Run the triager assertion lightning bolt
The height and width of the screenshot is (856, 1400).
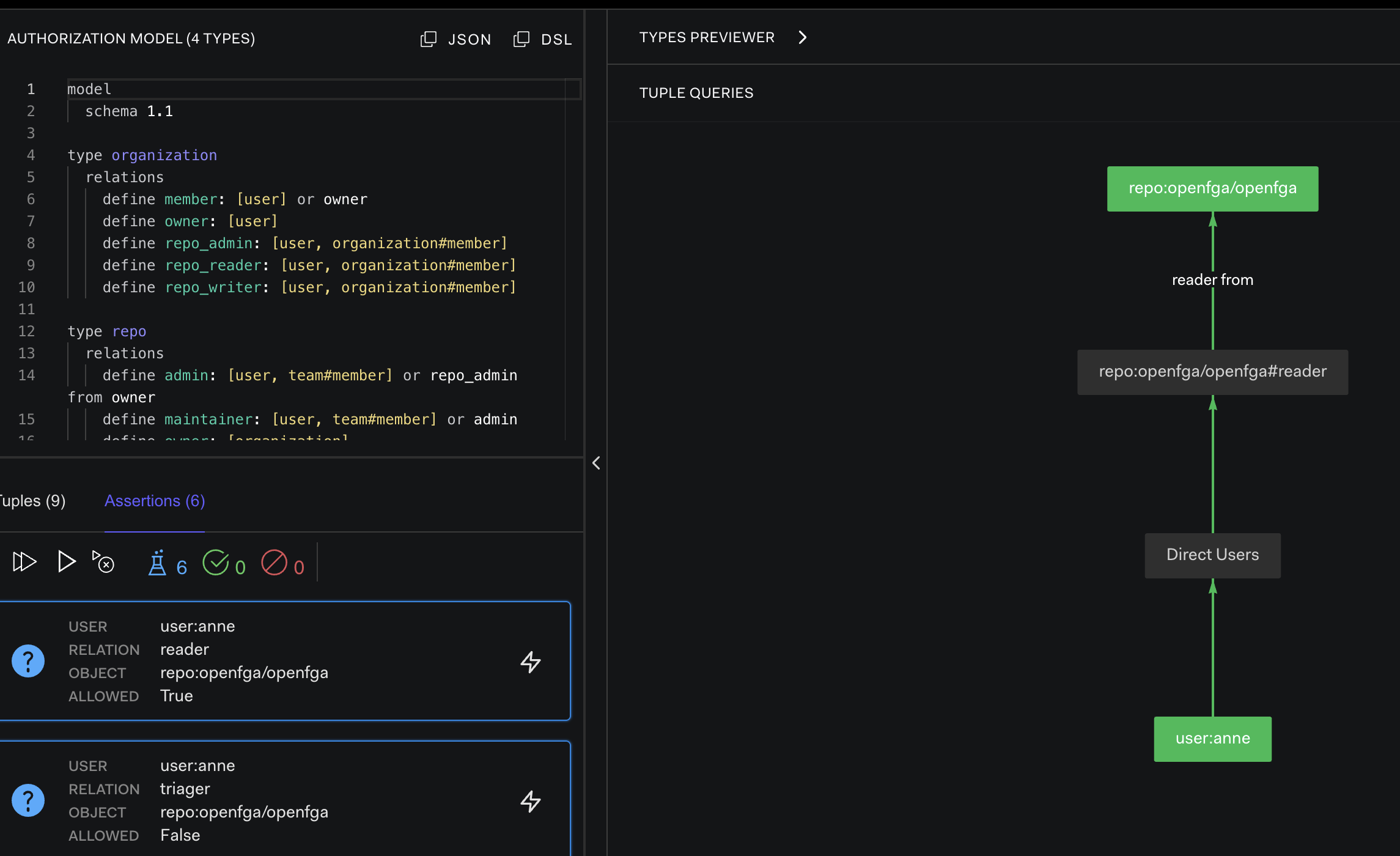[x=530, y=801]
